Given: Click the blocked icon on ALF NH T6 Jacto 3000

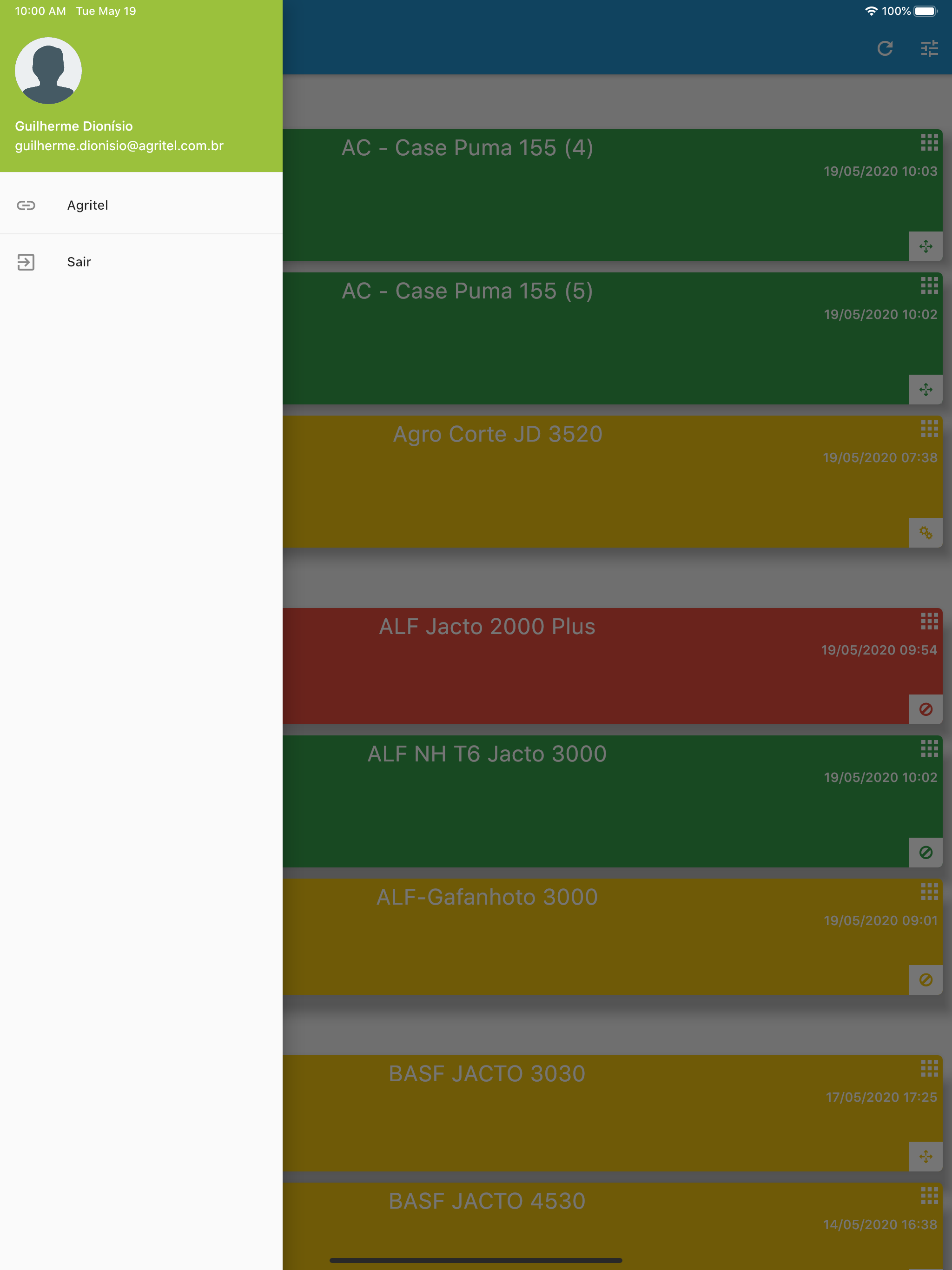Looking at the screenshot, I should pos(926,852).
